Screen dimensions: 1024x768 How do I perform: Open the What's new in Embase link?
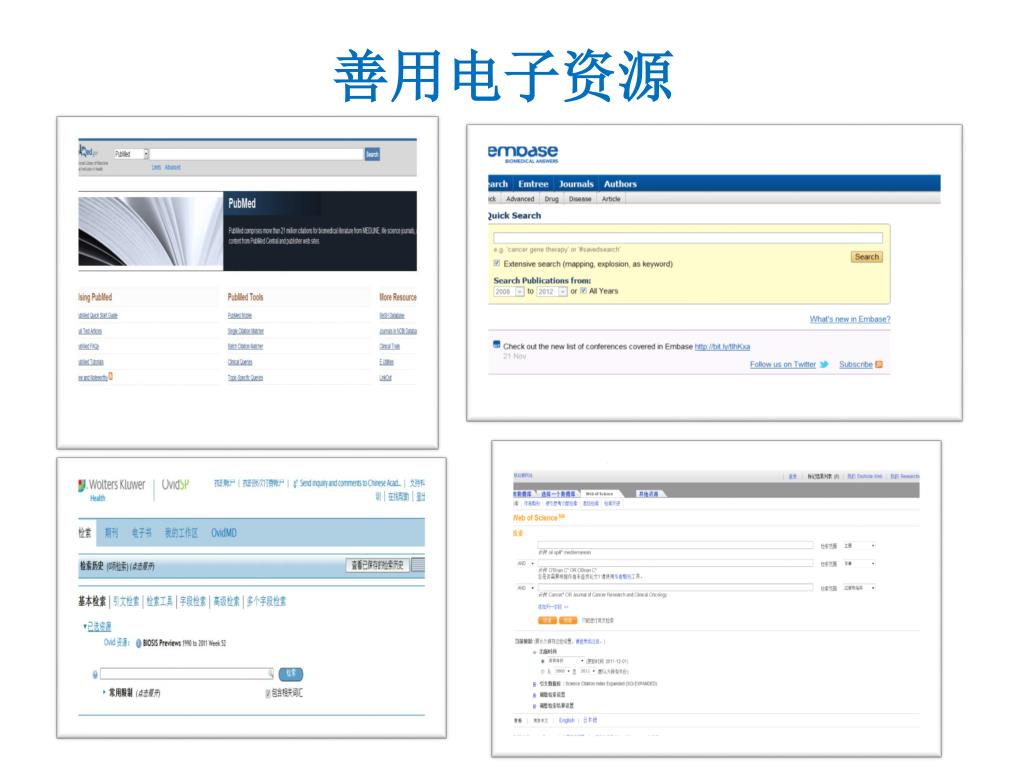[850, 319]
